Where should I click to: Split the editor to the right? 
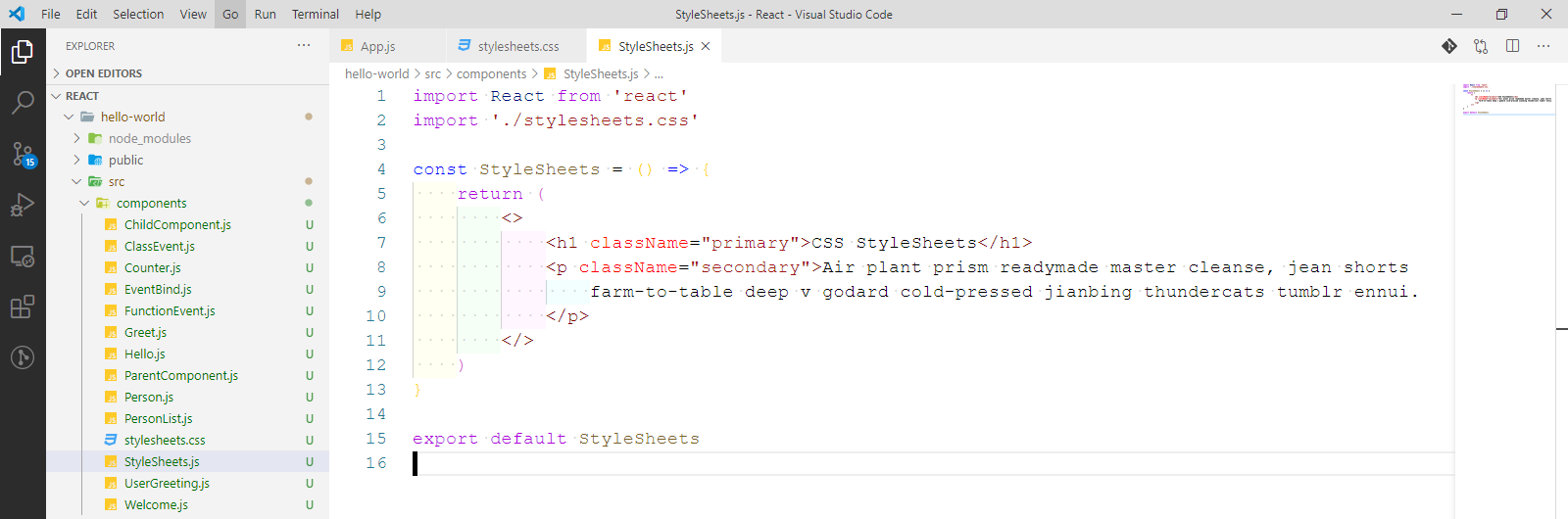(1512, 46)
